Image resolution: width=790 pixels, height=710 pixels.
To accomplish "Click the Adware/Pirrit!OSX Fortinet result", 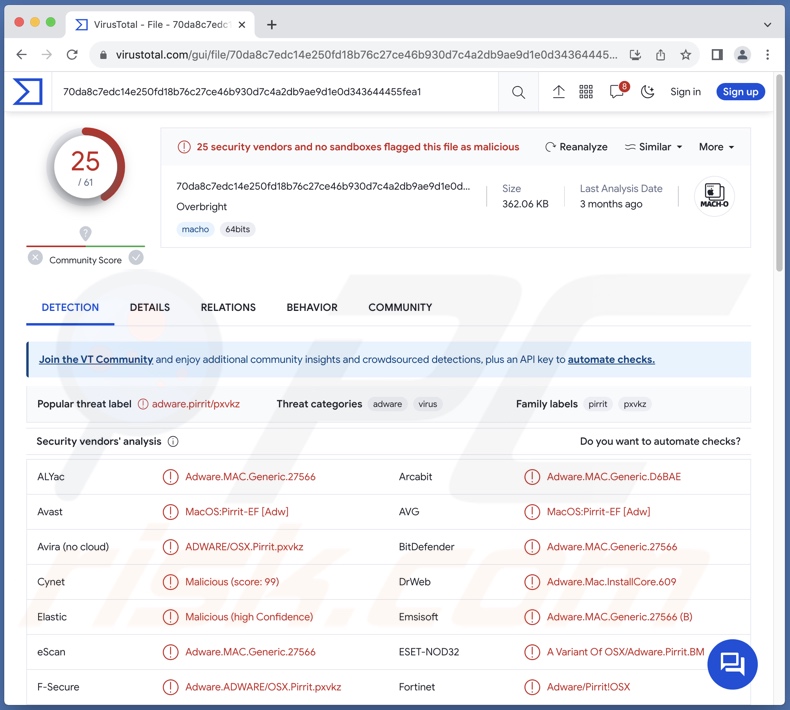I will coord(588,687).
